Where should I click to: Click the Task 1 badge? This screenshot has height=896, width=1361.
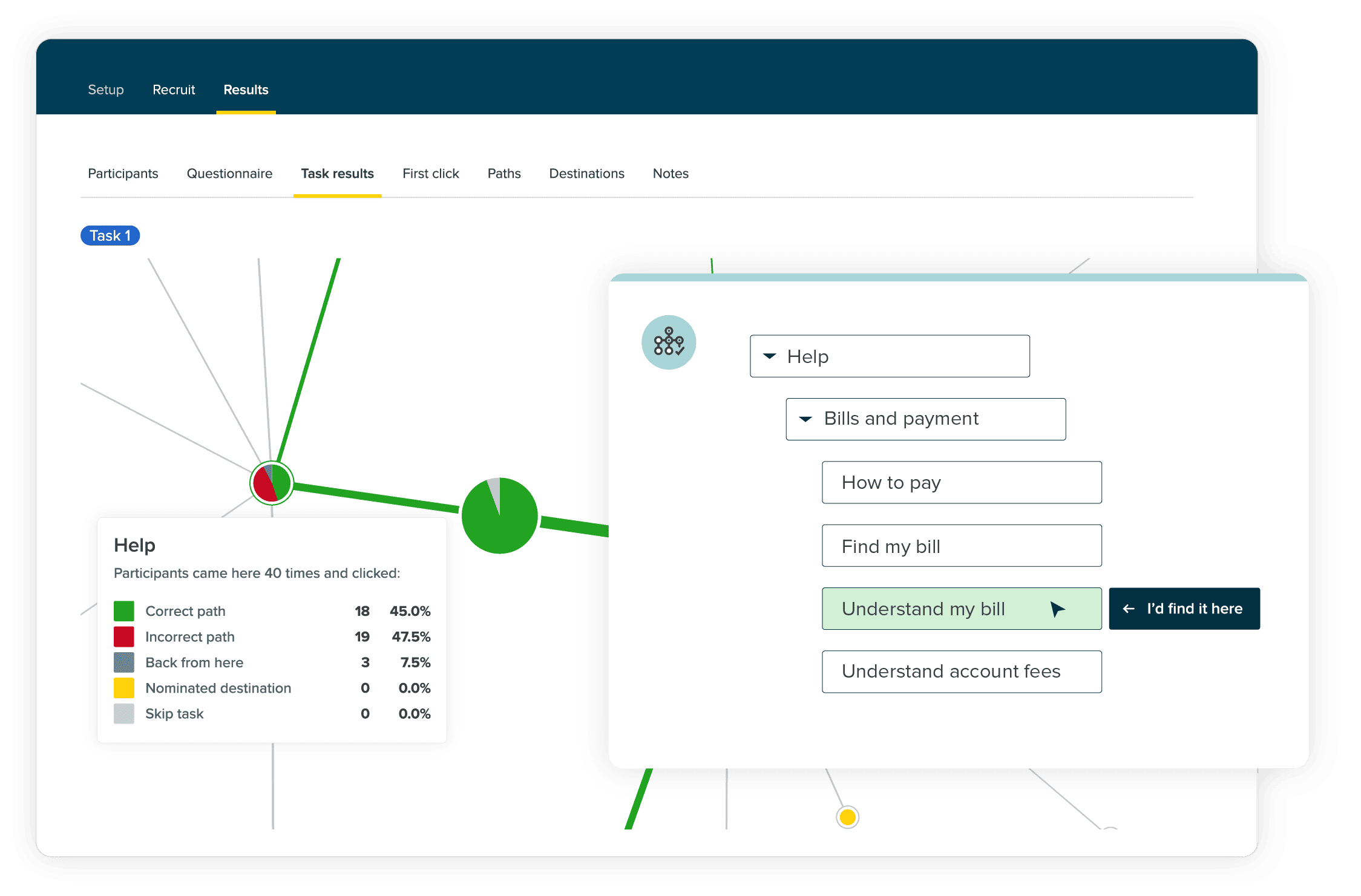110,235
